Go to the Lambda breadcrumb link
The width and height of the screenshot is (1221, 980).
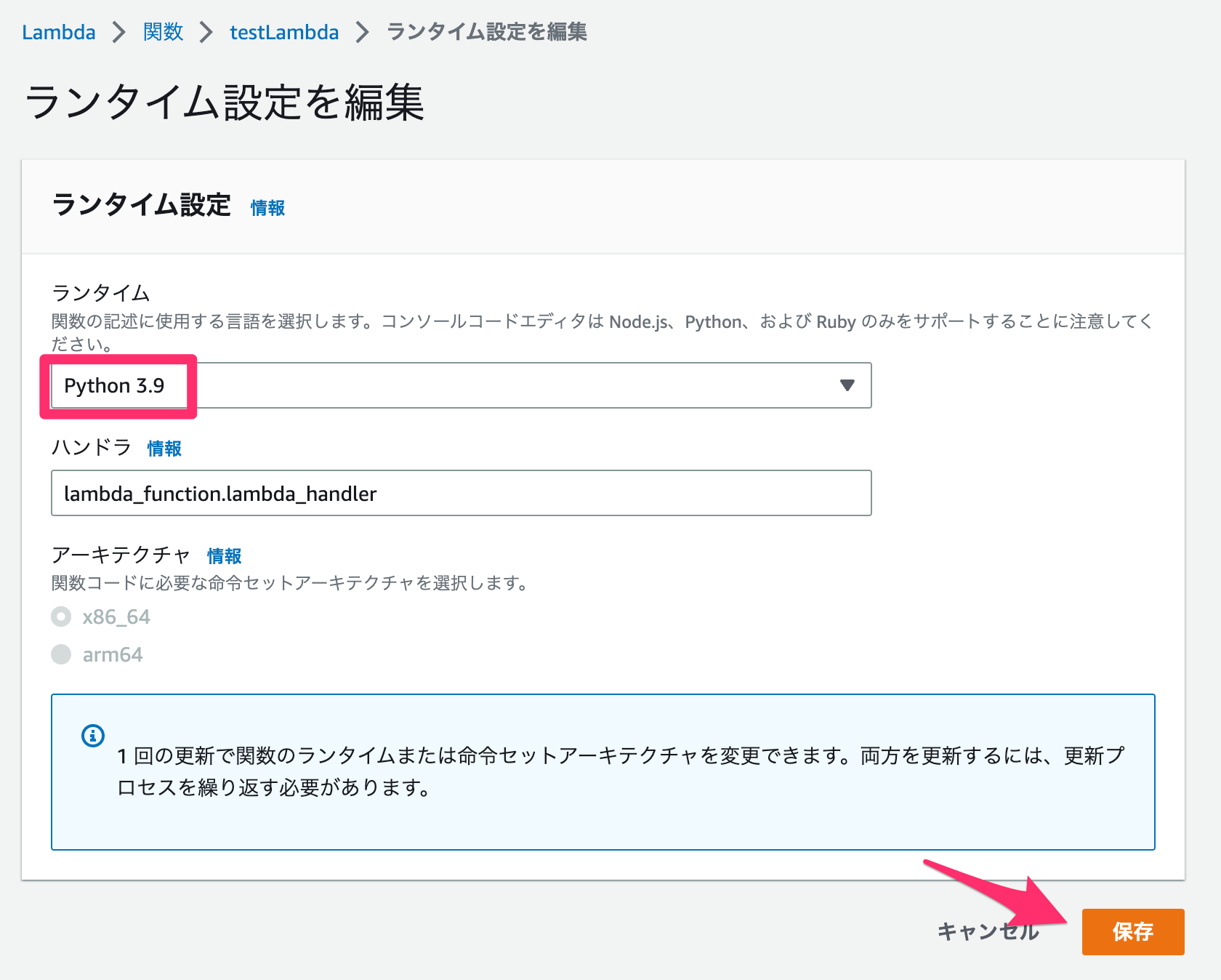(59, 33)
